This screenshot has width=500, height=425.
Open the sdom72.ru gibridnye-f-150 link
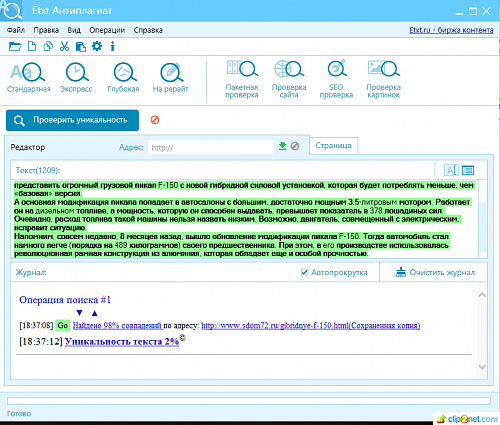pos(311,325)
